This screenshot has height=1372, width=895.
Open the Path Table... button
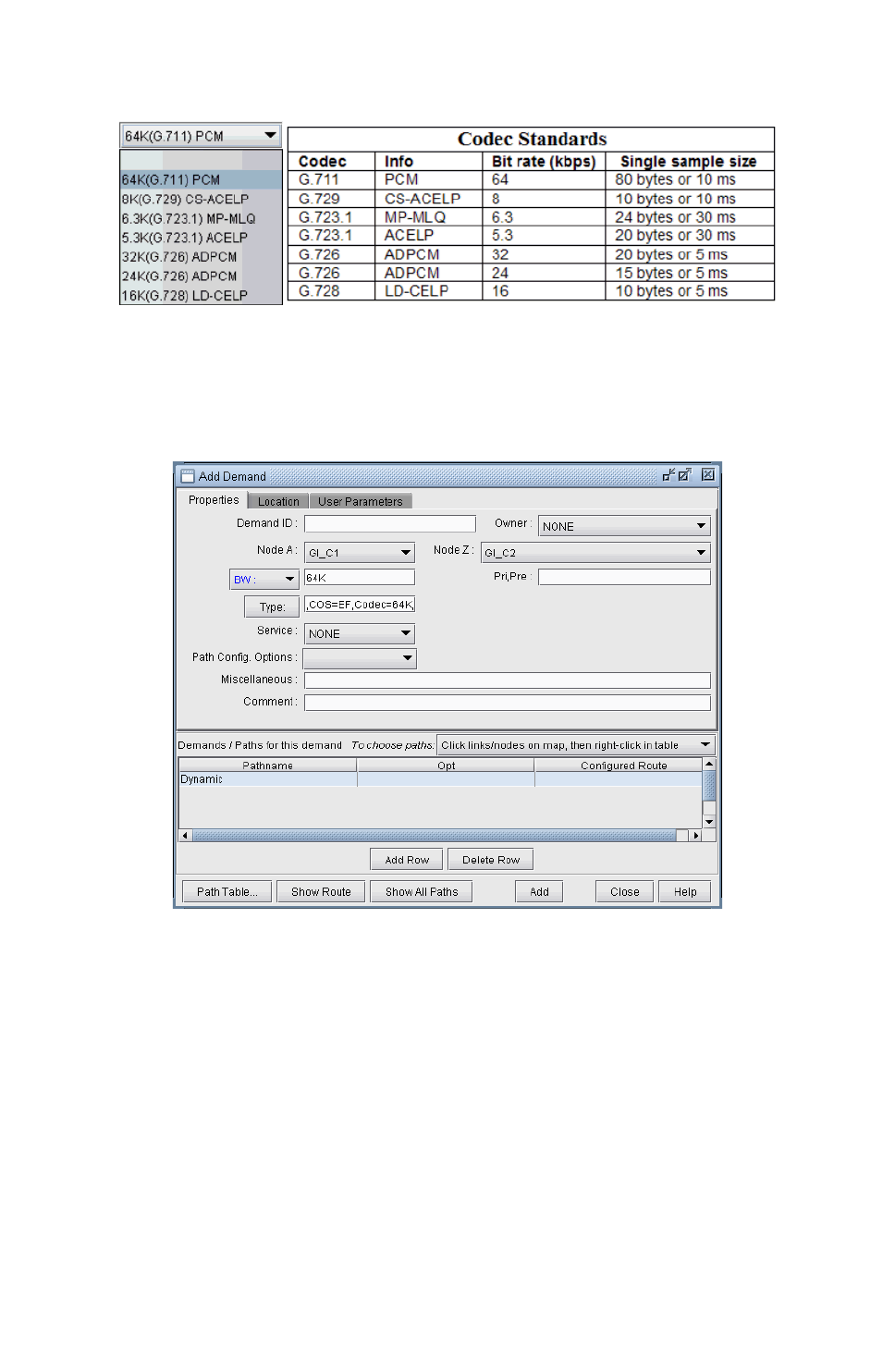coord(227,892)
